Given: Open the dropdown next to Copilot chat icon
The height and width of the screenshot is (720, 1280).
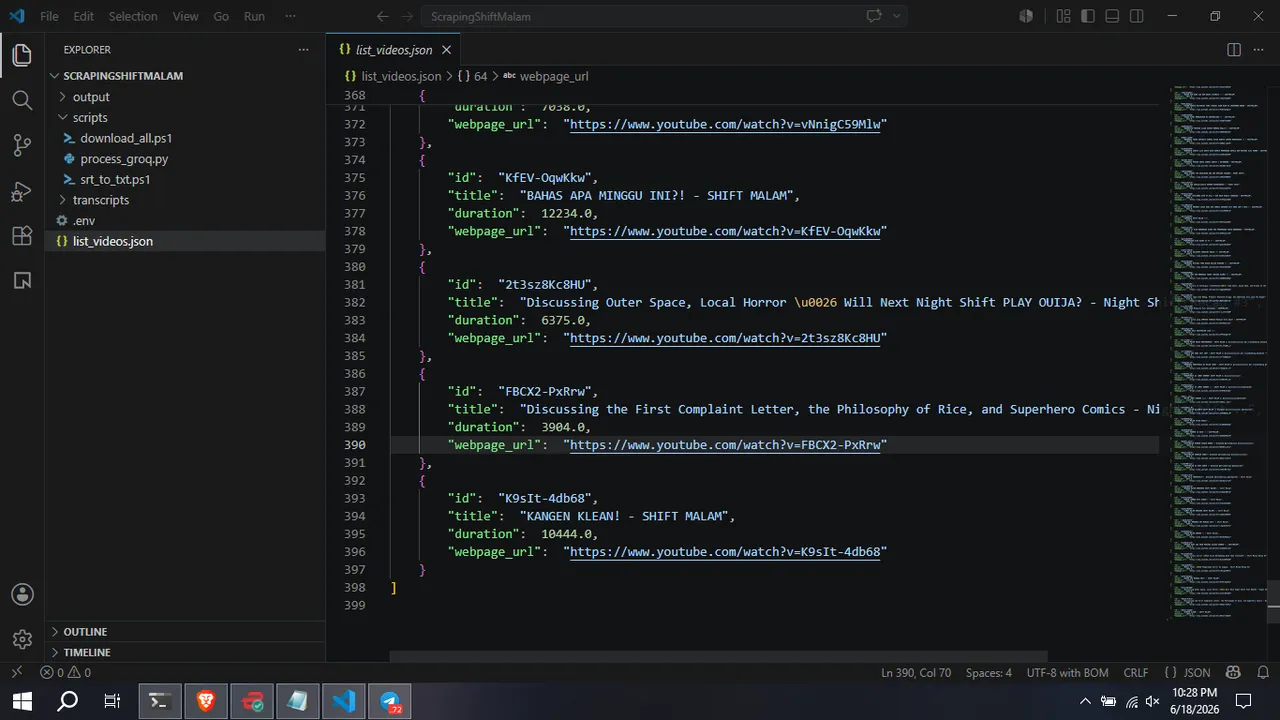Looking at the screenshot, I should tap(896, 16).
